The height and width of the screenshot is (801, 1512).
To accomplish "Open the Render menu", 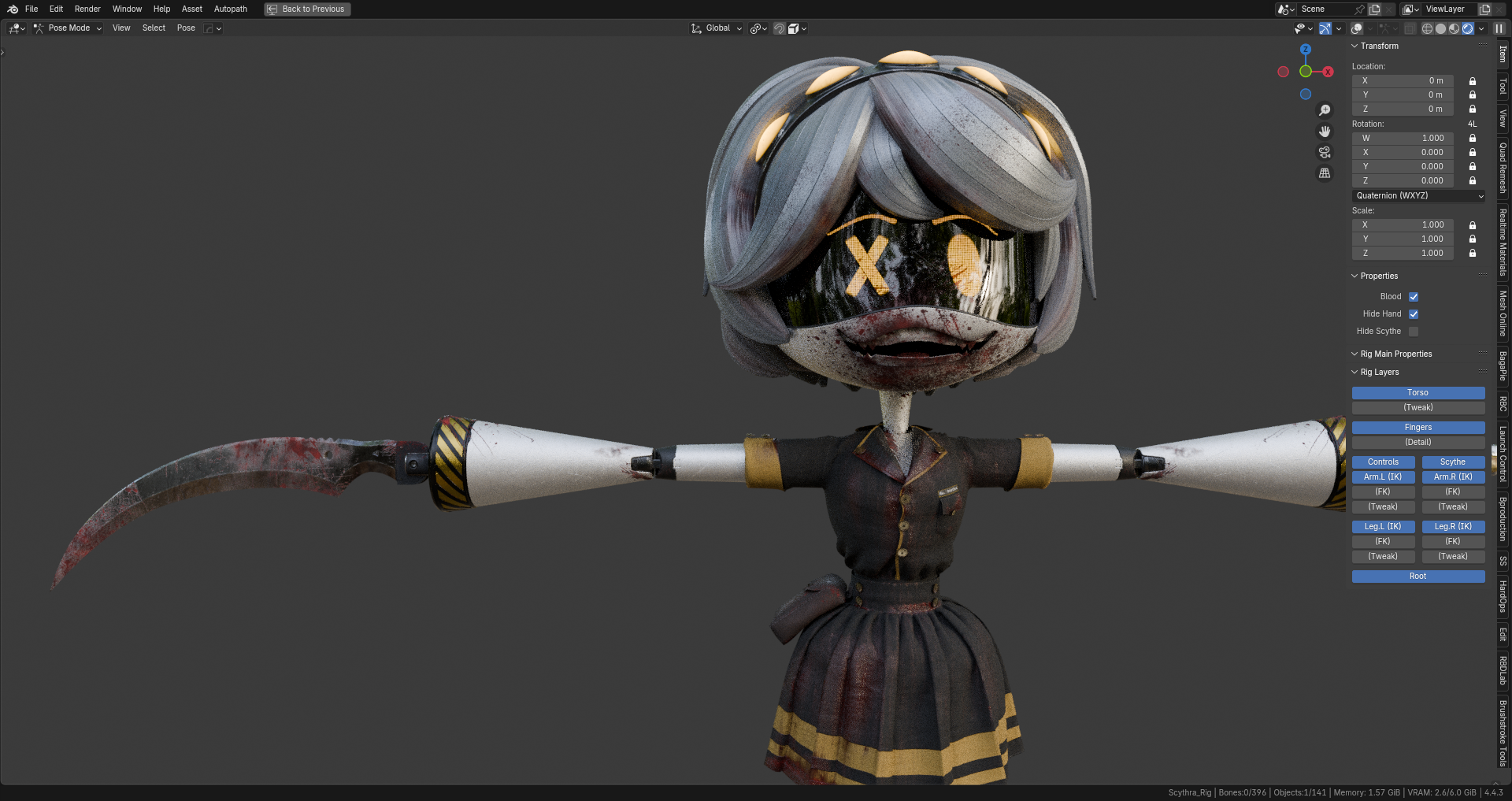I will pyautogui.click(x=87, y=9).
